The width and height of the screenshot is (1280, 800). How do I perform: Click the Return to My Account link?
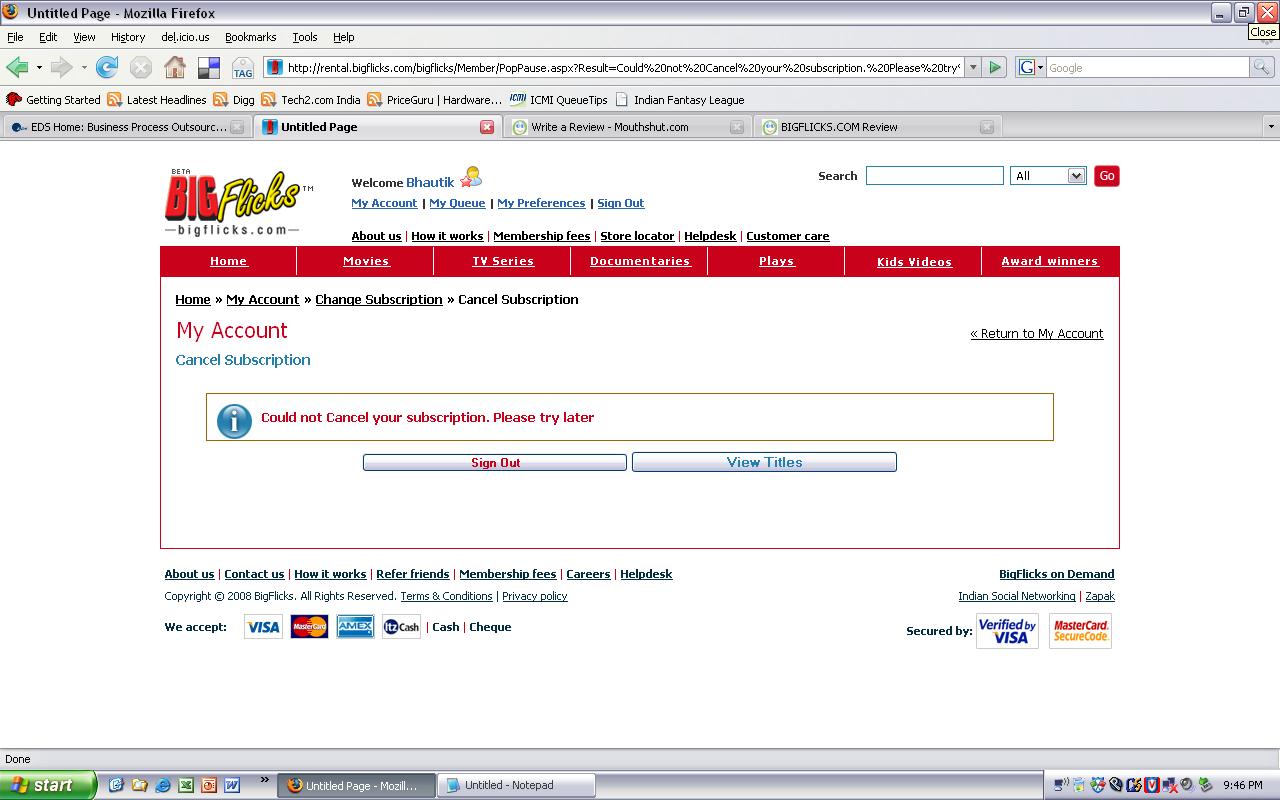click(1036, 334)
